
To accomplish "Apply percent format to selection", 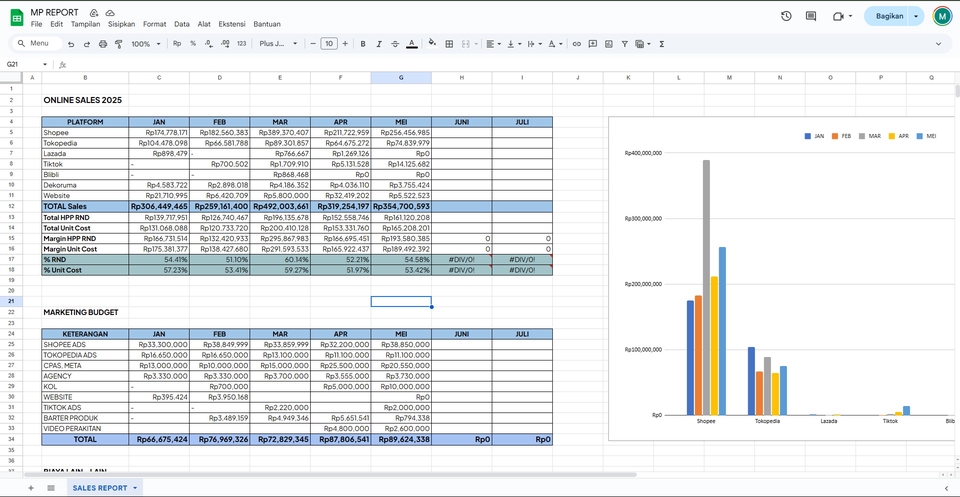I will pos(193,44).
